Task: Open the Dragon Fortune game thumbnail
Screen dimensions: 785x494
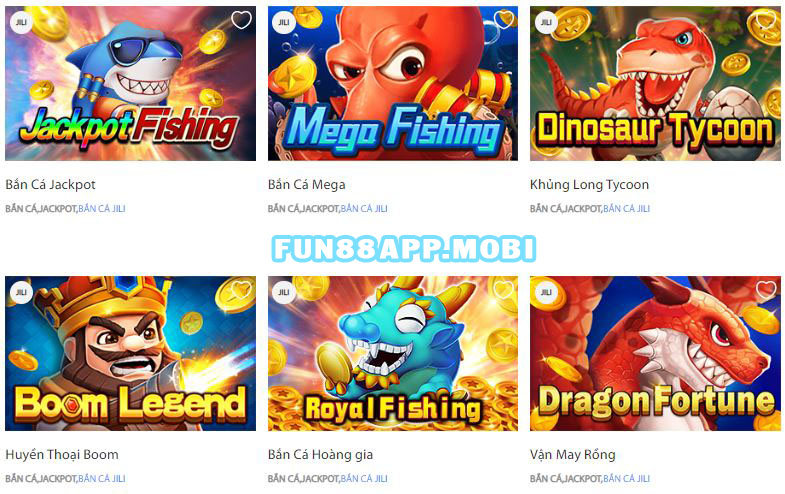Action: 655,353
